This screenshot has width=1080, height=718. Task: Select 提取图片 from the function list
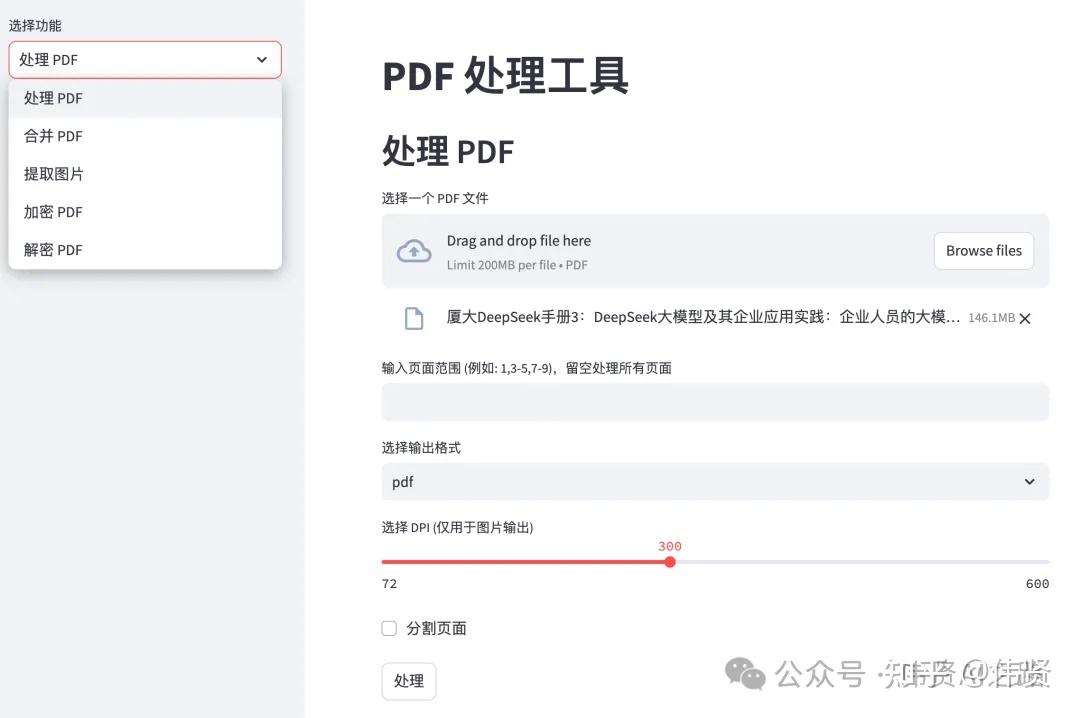click(x=53, y=173)
